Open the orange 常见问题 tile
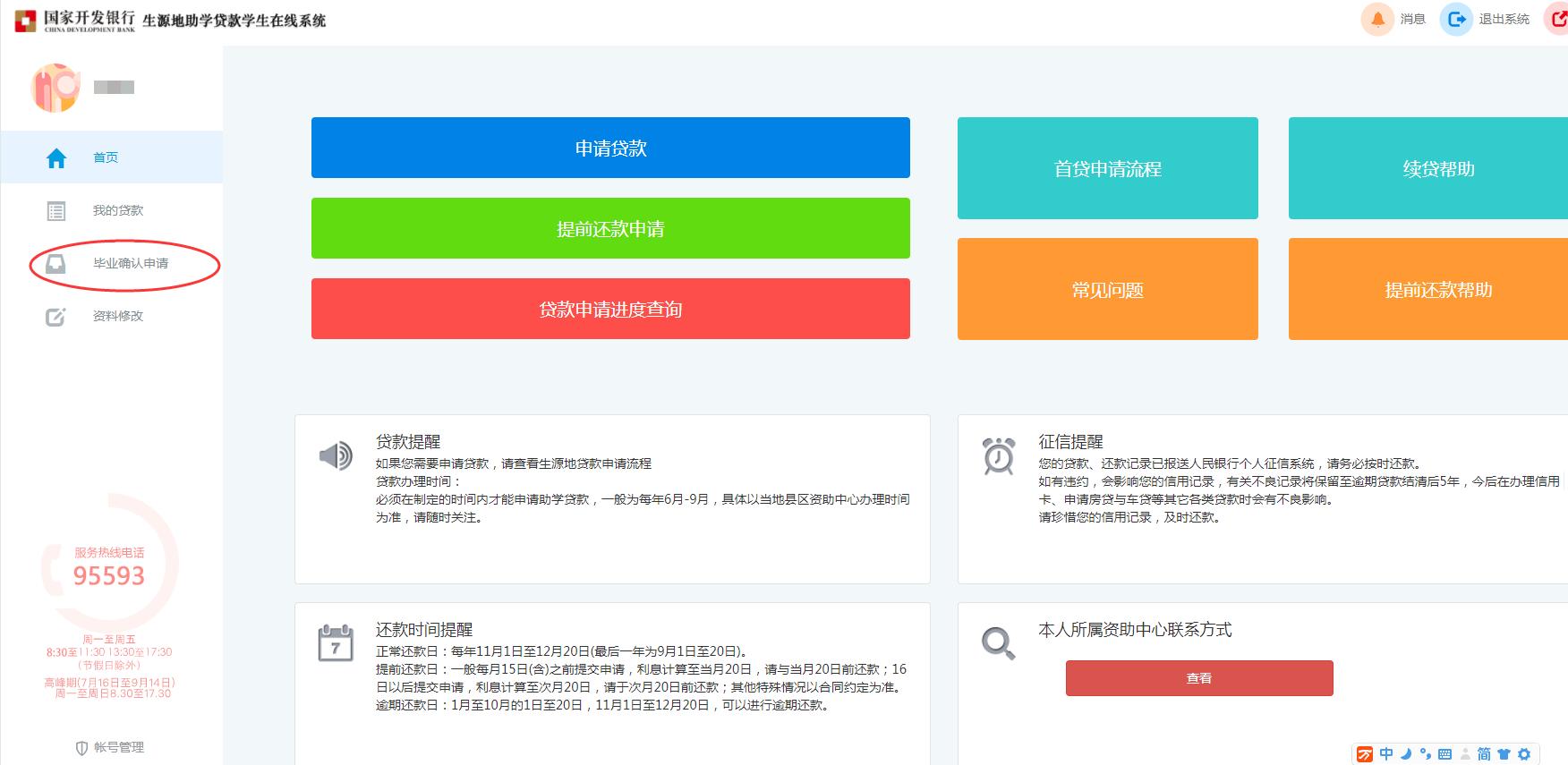This screenshot has height=765, width=1568. 1107,289
